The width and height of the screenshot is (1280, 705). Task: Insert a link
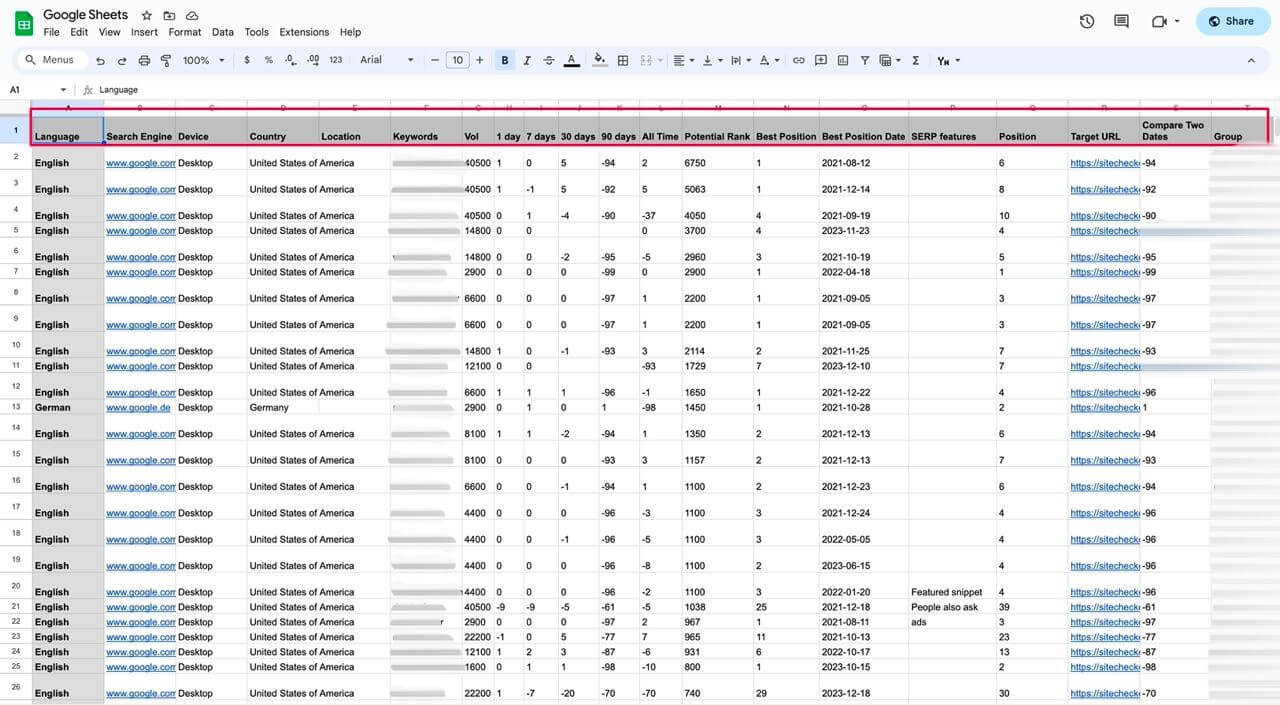click(x=798, y=60)
